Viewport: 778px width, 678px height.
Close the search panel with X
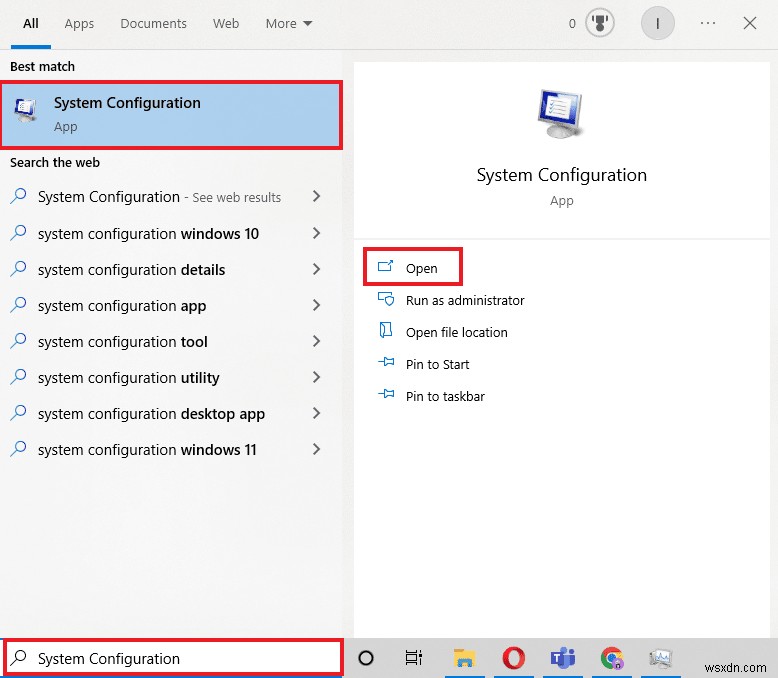tap(750, 23)
